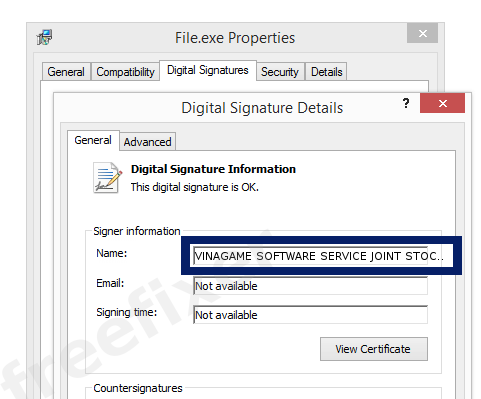Click the Signer information group label
The image size is (481, 399).
137,231
